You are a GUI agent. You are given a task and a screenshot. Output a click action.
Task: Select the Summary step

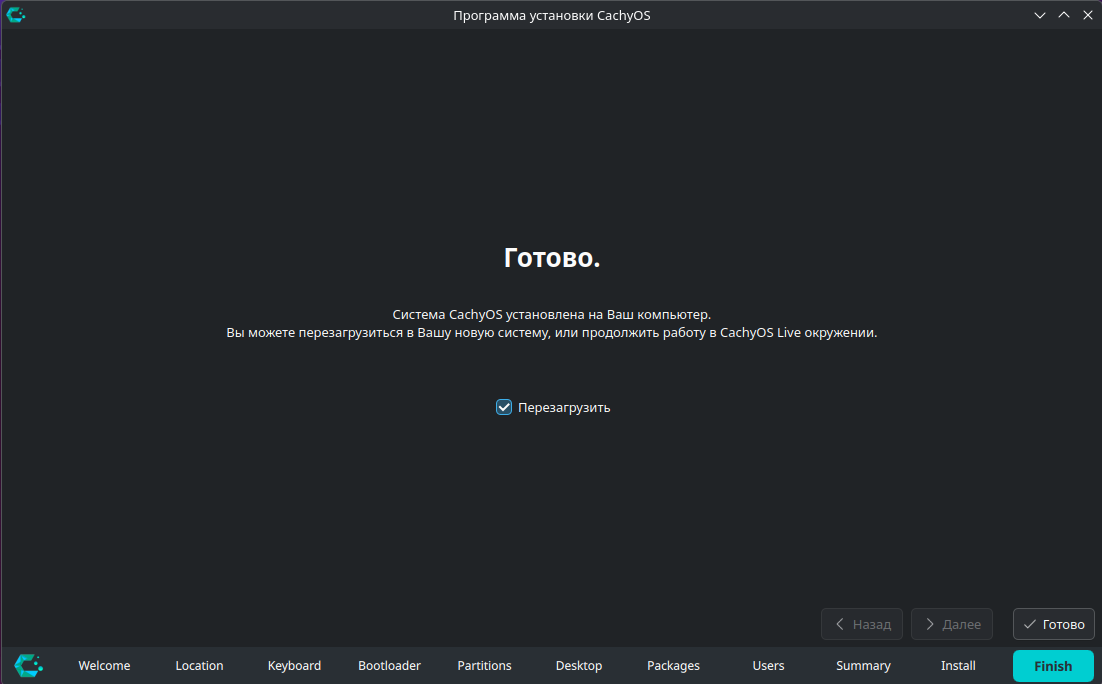pos(863,665)
